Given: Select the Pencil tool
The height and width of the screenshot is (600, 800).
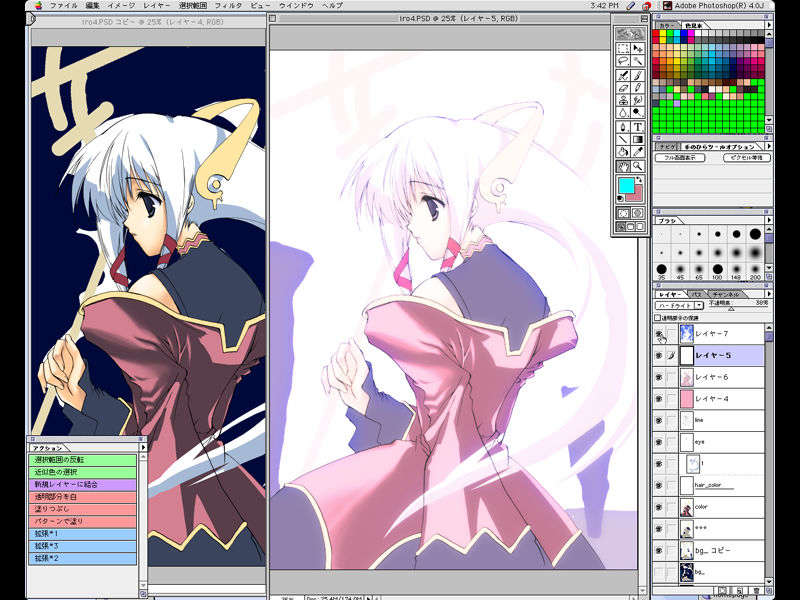Looking at the screenshot, I should (638, 88).
